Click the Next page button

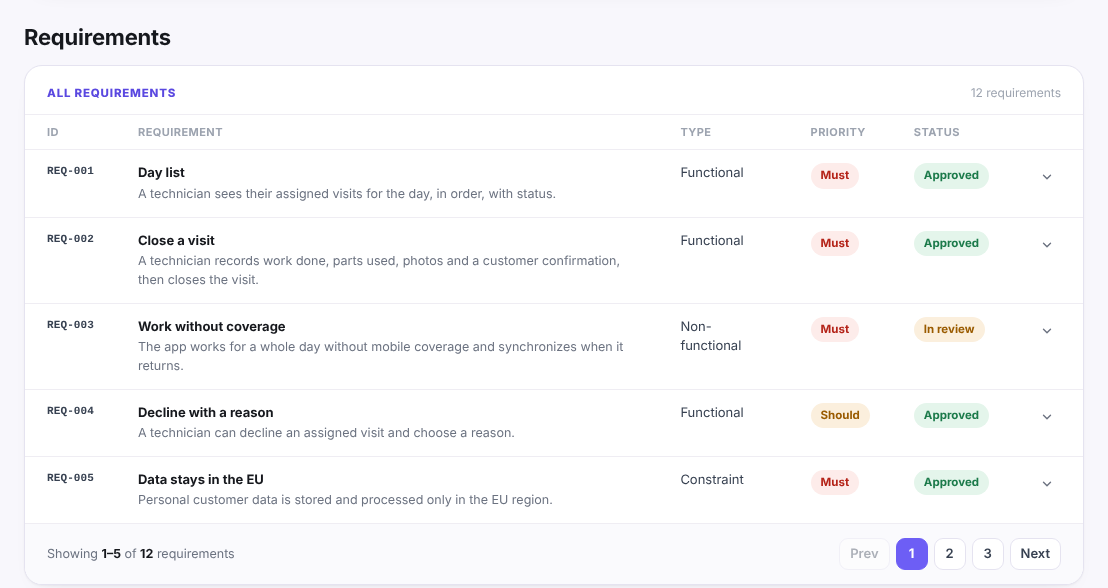click(1035, 554)
